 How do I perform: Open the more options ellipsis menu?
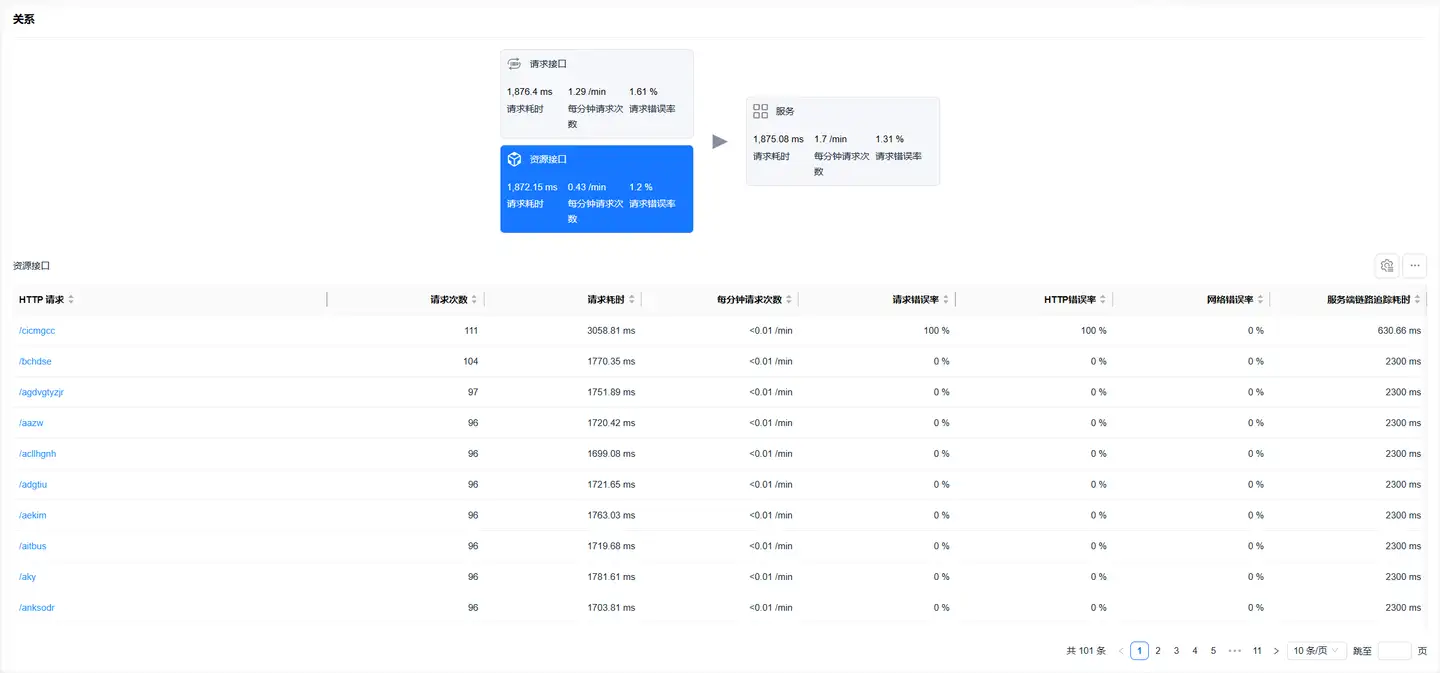[x=1414, y=265]
